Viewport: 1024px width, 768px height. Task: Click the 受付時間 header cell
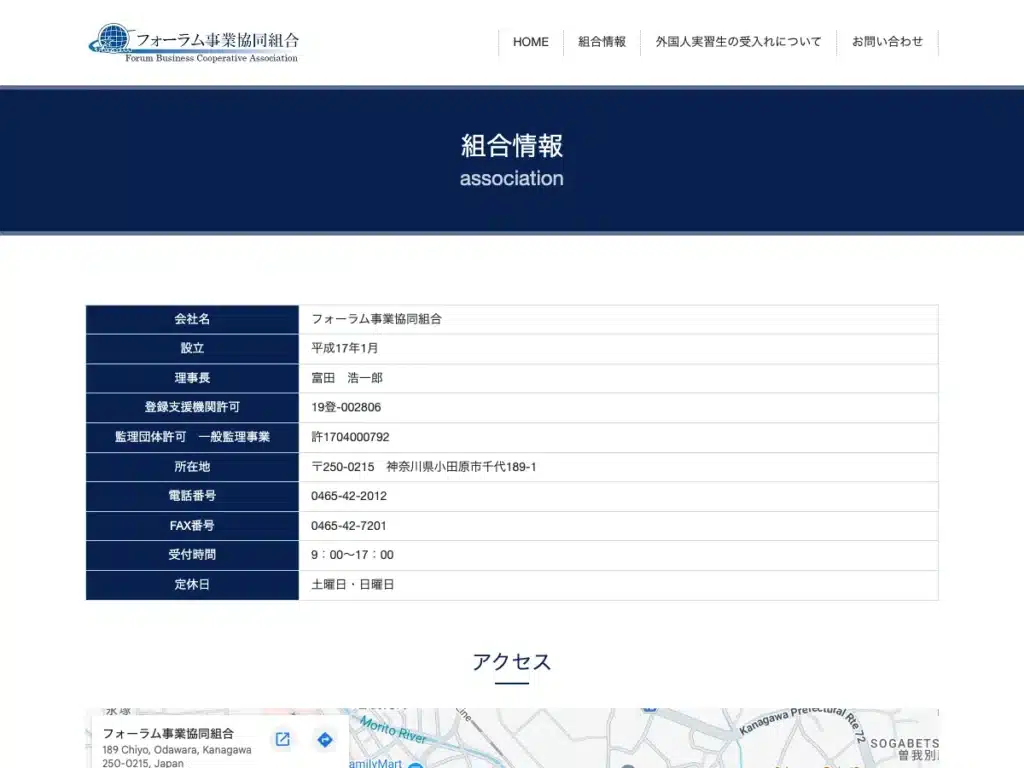pyautogui.click(x=192, y=555)
